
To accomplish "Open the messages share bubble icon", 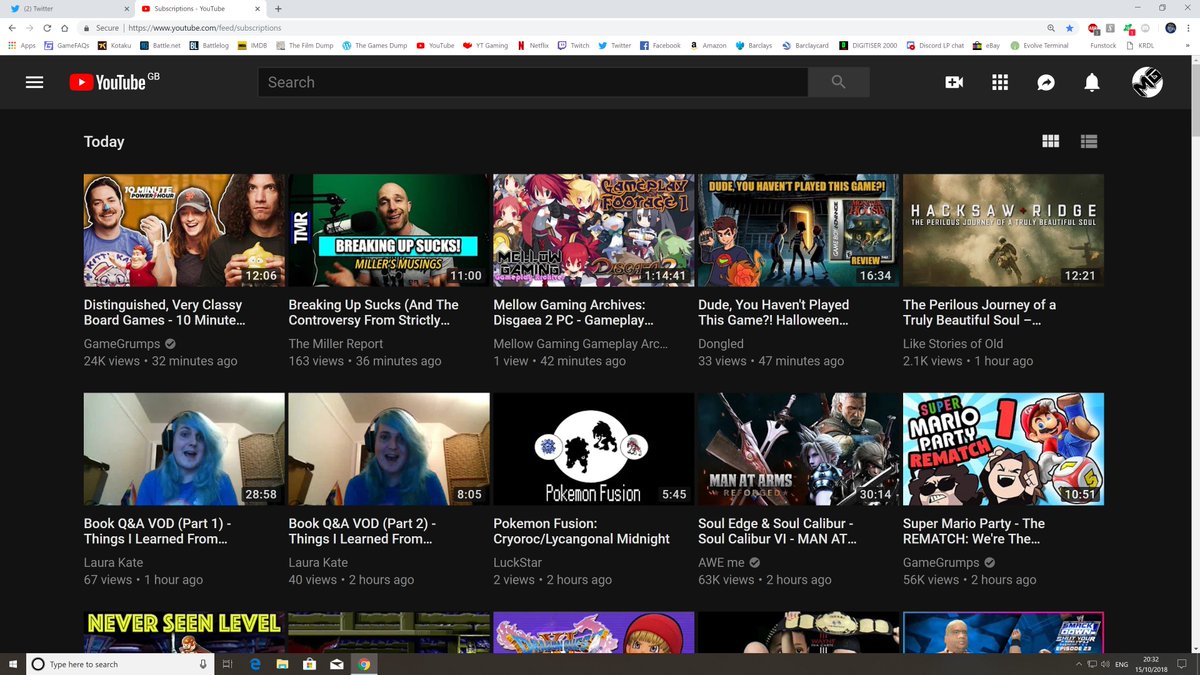I will tap(1046, 82).
